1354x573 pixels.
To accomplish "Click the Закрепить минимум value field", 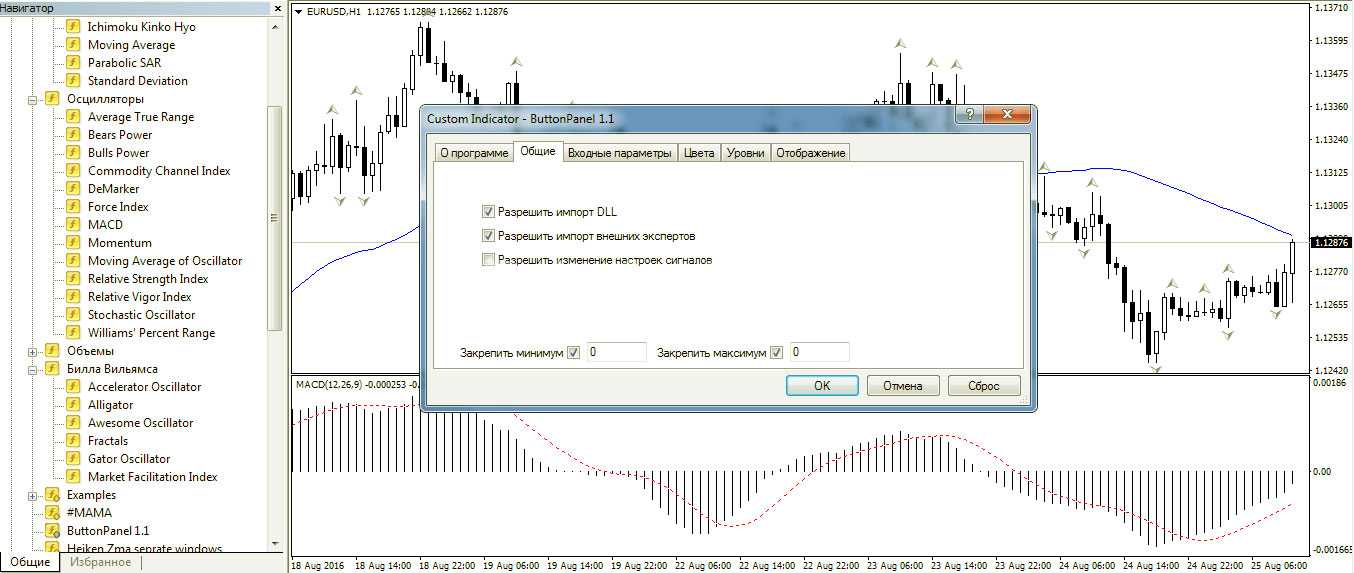I will pyautogui.click(x=616, y=352).
